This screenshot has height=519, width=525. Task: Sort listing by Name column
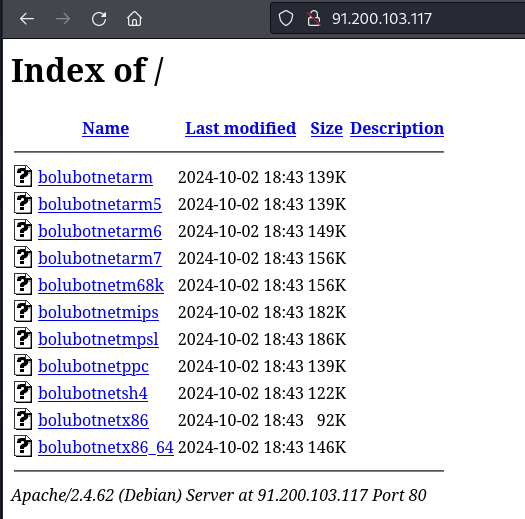105,128
